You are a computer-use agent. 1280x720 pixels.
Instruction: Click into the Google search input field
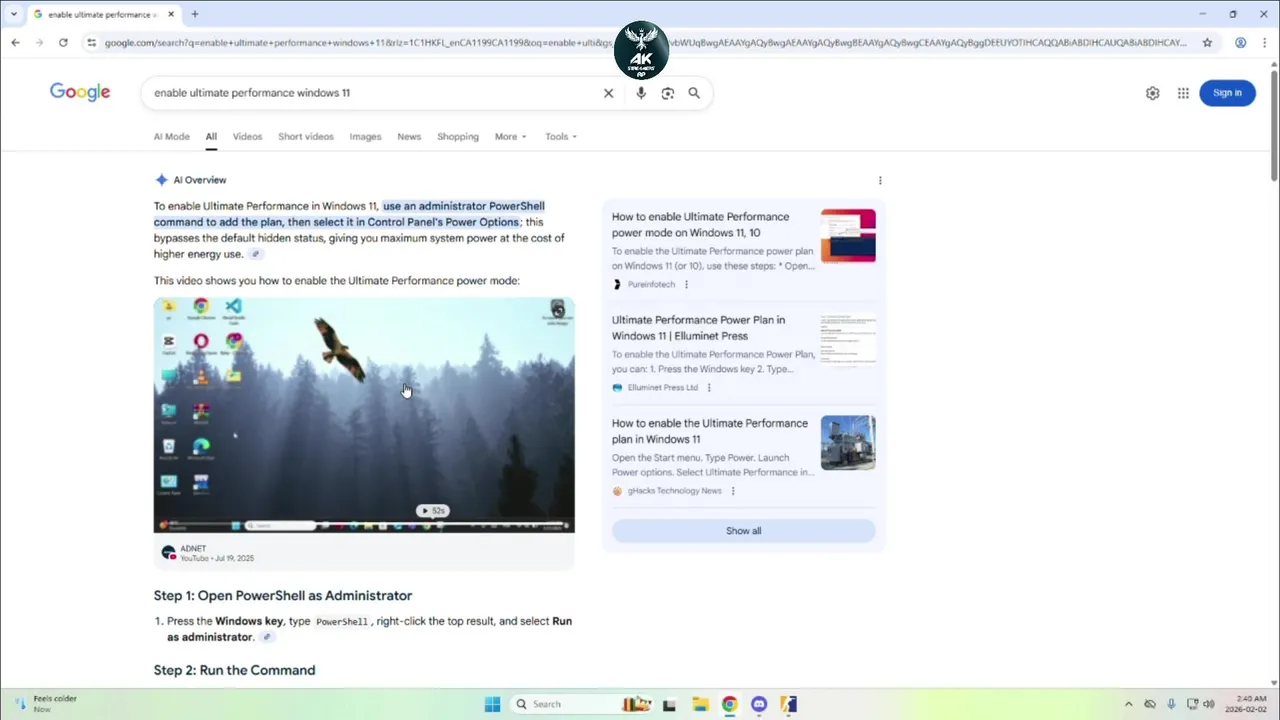[370, 93]
